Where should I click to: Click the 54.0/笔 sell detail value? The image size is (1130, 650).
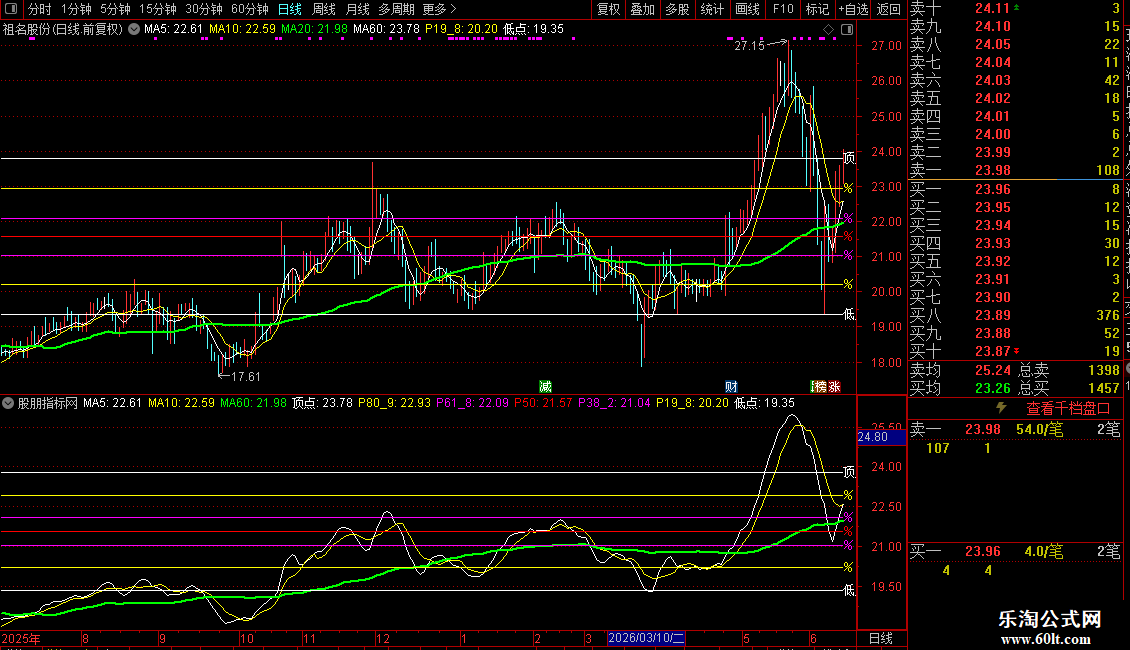tap(1039, 429)
